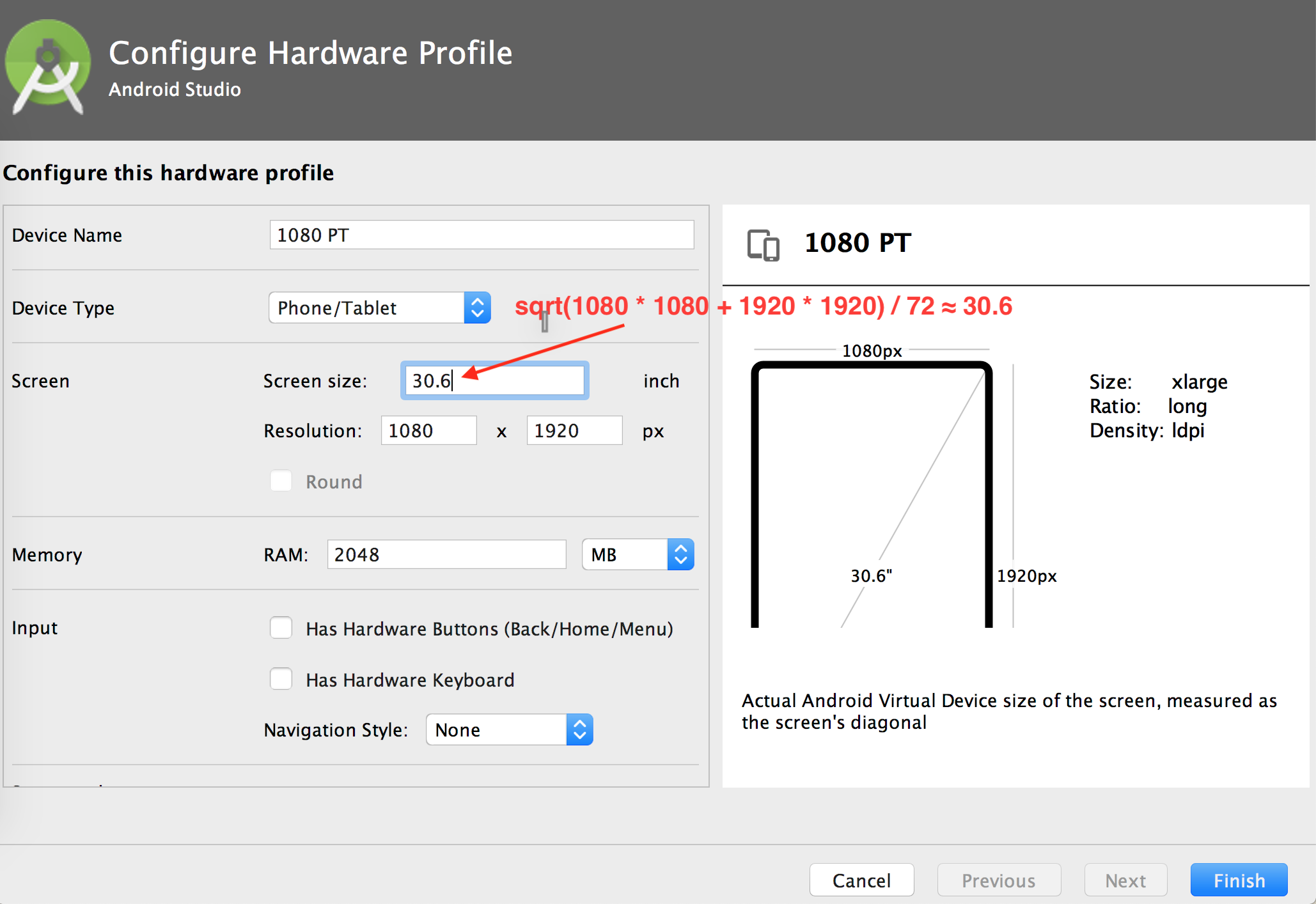Click the 1080 PT preview title

tap(858, 243)
